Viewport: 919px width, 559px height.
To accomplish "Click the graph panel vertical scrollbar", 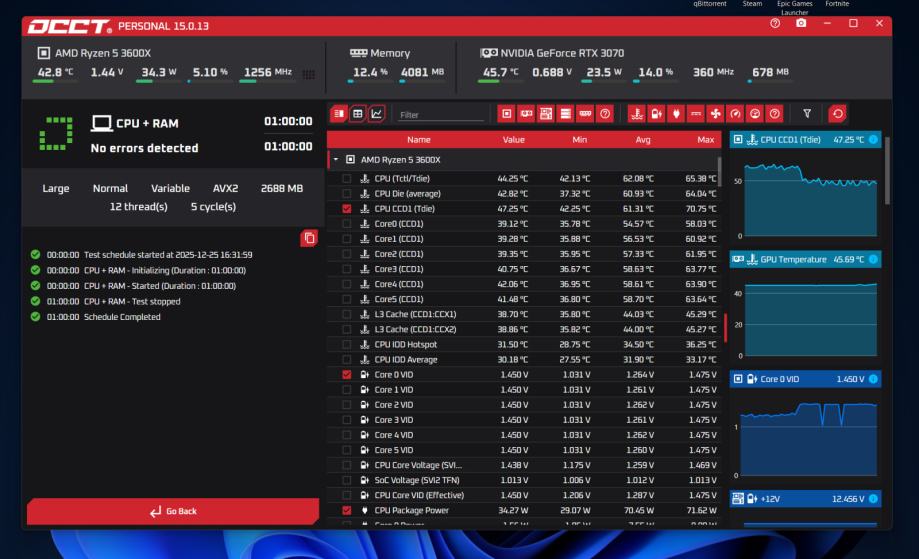I will (x=887, y=171).
